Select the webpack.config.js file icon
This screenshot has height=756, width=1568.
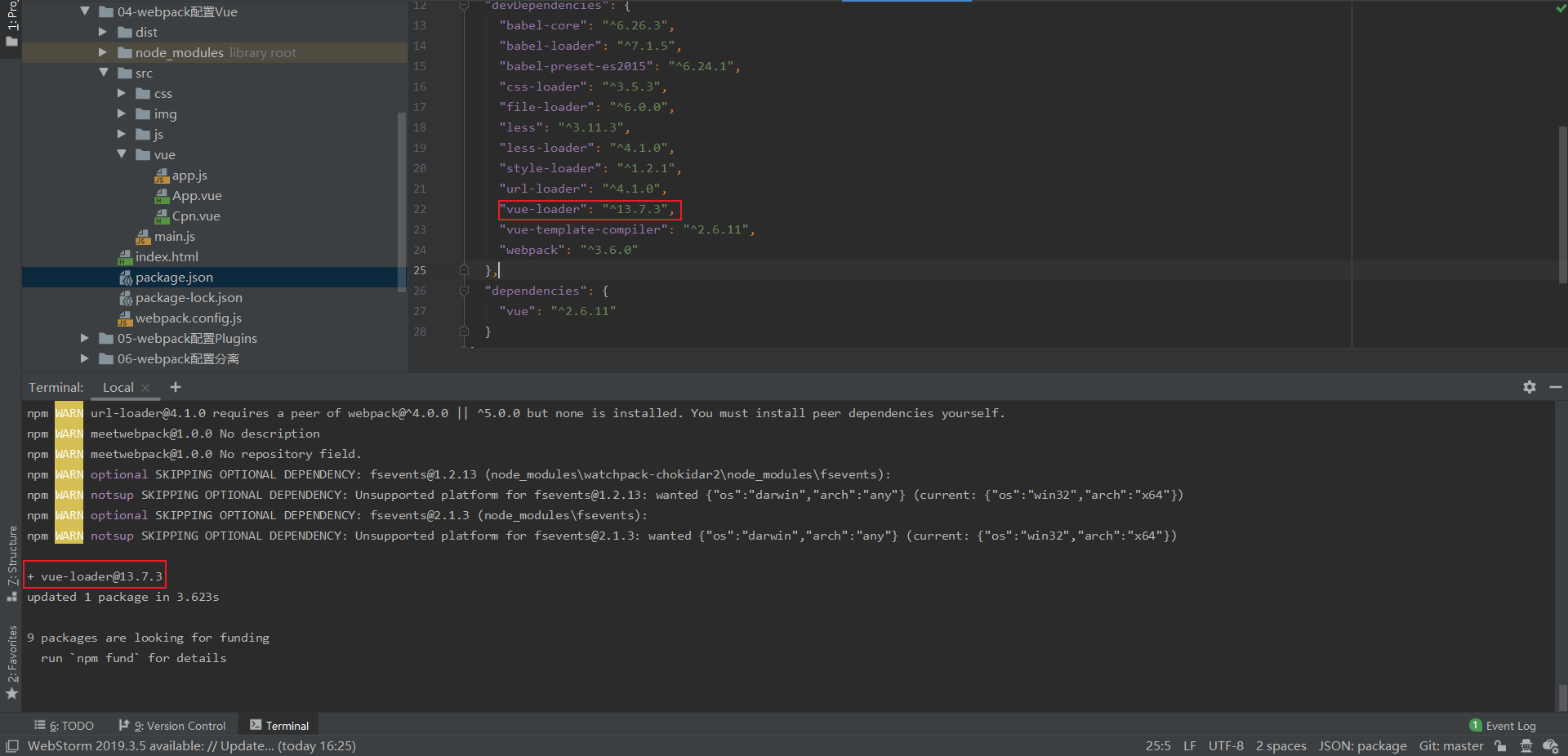coord(125,318)
